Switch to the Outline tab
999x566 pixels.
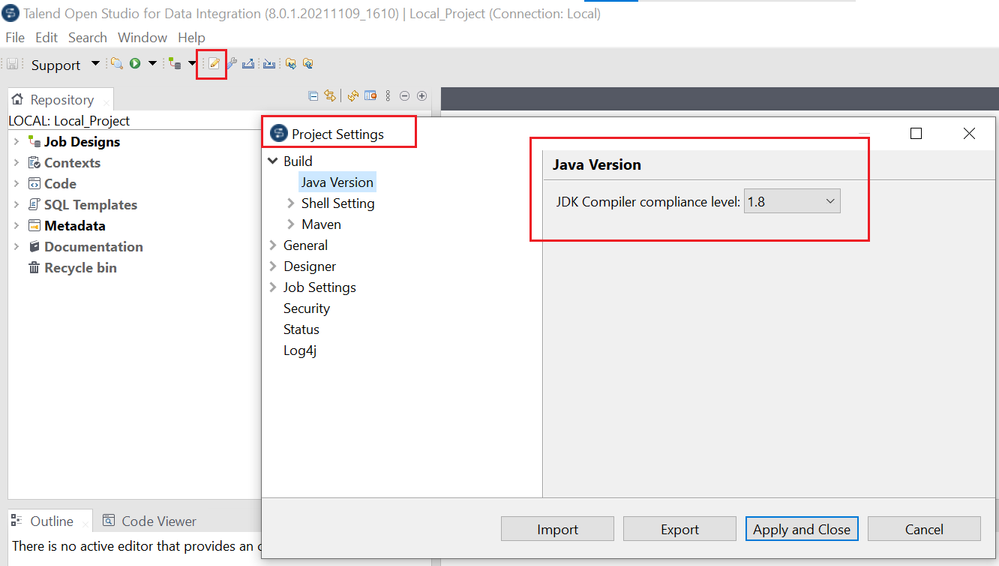click(x=51, y=521)
